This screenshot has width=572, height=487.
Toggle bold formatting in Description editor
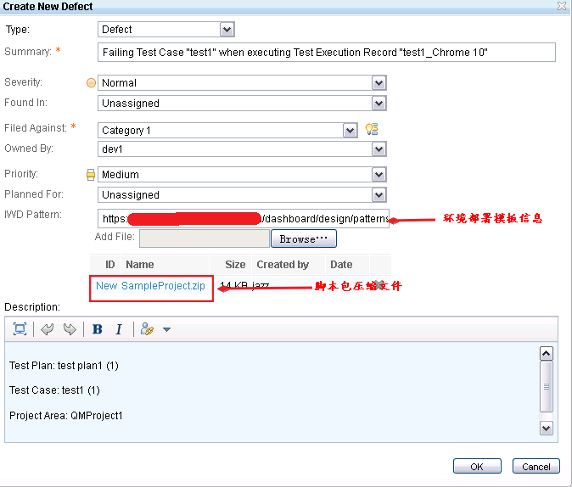tap(97, 329)
